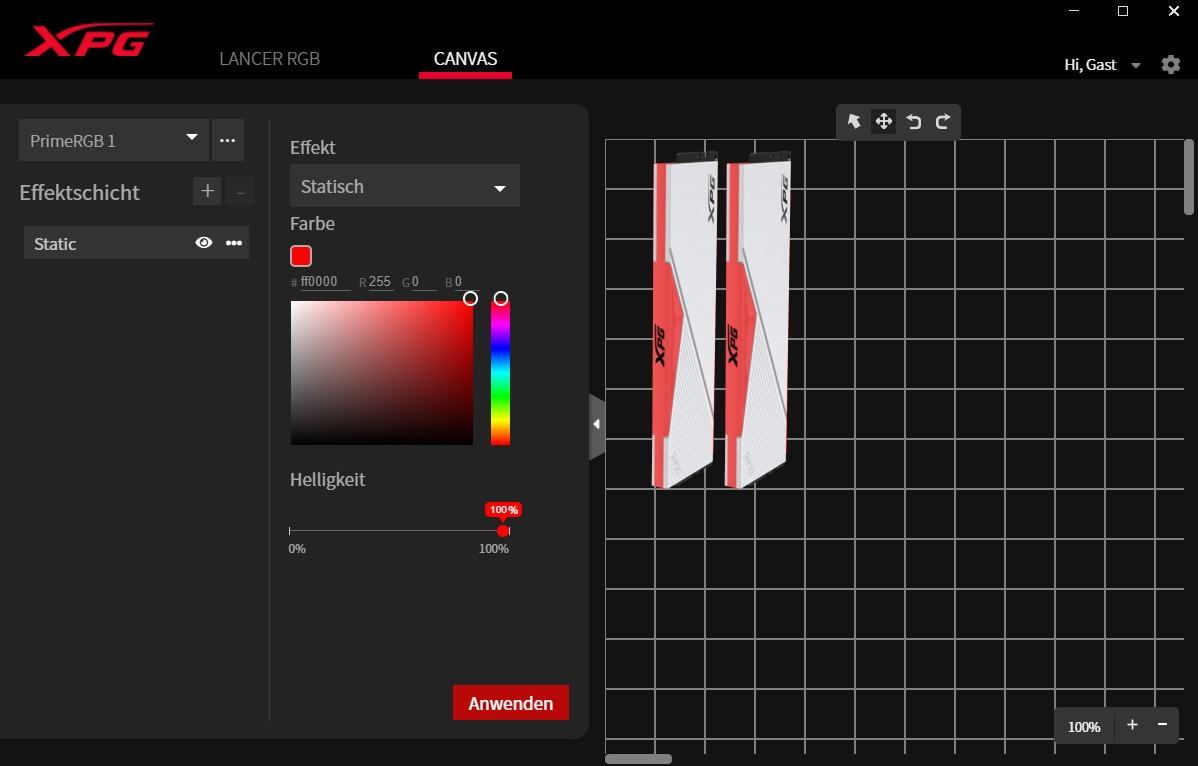Screen dimensions: 1198x766
Task: Add a new effect layer with plus
Action: (x=207, y=191)
